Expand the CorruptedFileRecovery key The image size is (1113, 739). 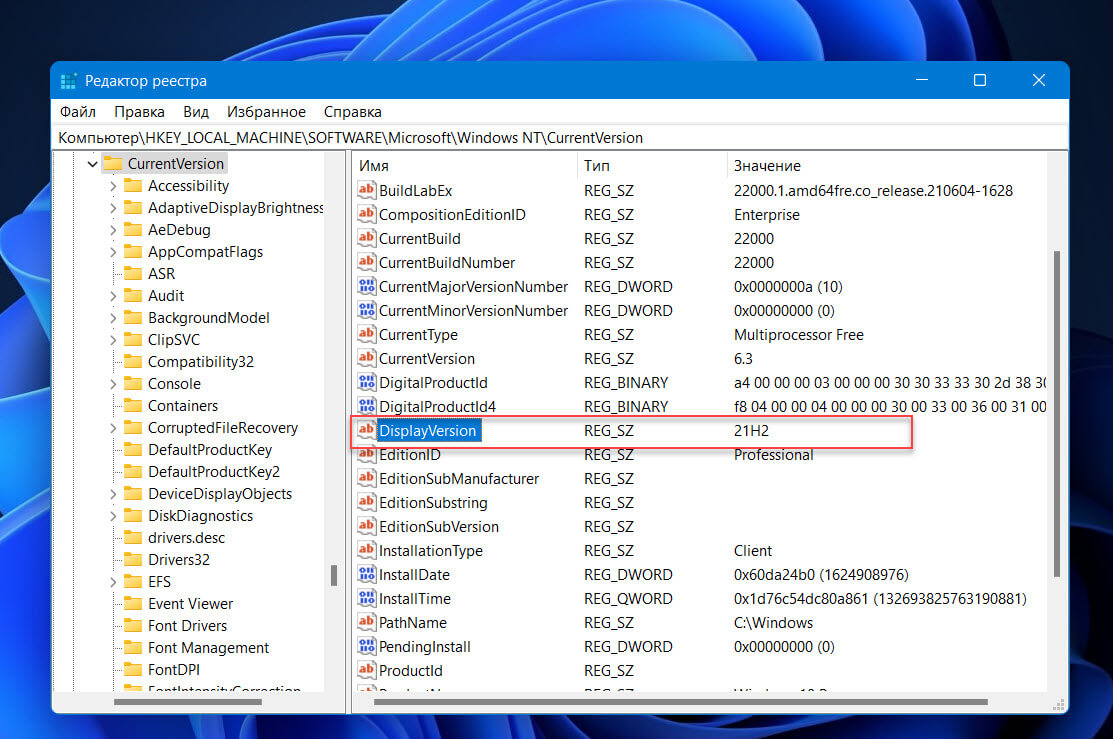pos(113,428)
